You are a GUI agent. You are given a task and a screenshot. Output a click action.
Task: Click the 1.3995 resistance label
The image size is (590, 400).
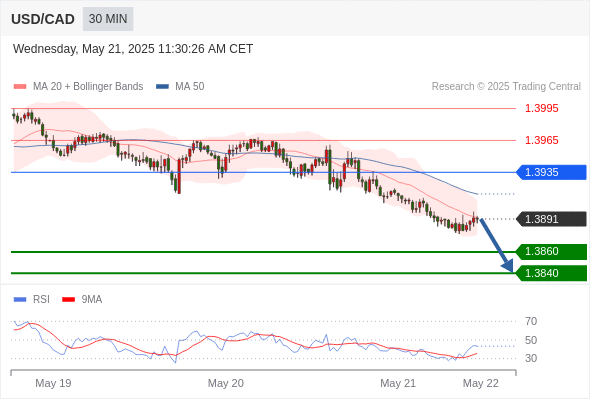click(541, 108)
